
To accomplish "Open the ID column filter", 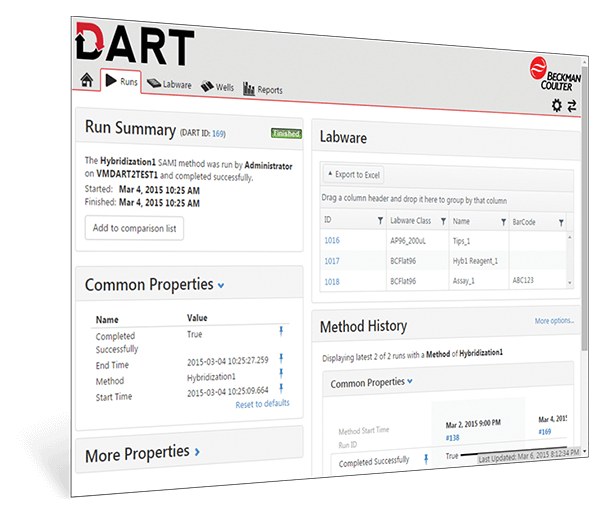I will pos(380,221).
